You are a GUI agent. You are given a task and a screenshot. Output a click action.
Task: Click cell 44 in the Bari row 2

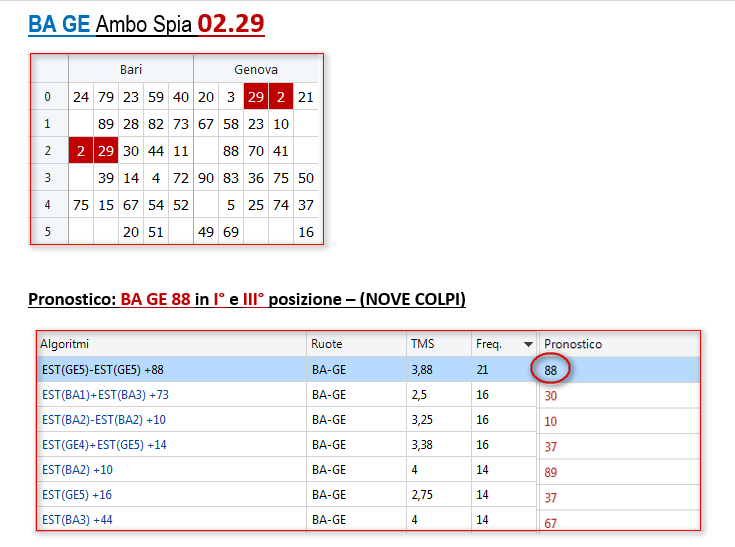click(156, 150)
